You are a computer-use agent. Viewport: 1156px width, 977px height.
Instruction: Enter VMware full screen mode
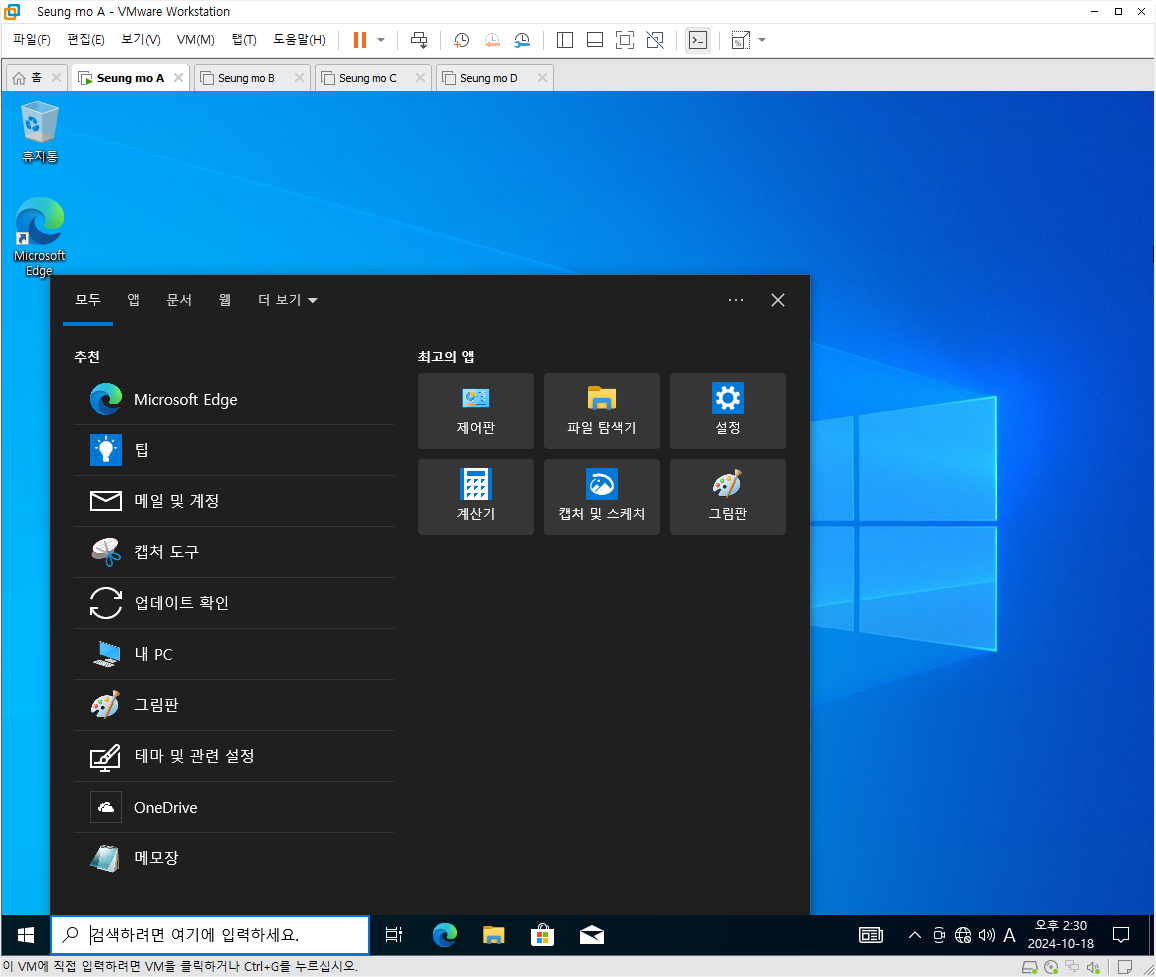pyautogui.click(x=624, y=40)
